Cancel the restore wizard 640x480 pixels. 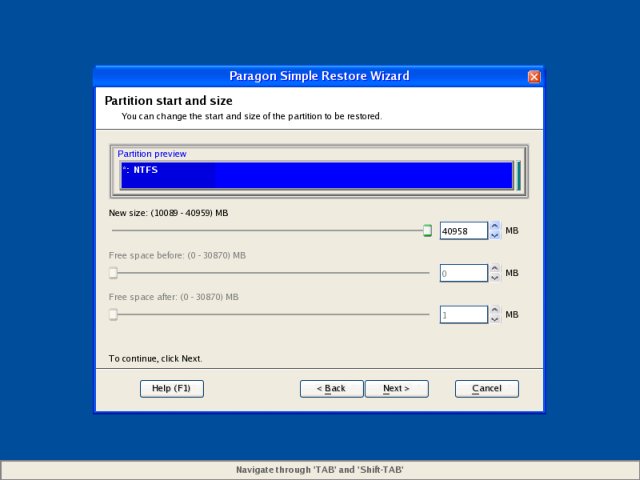pos(487,389)
